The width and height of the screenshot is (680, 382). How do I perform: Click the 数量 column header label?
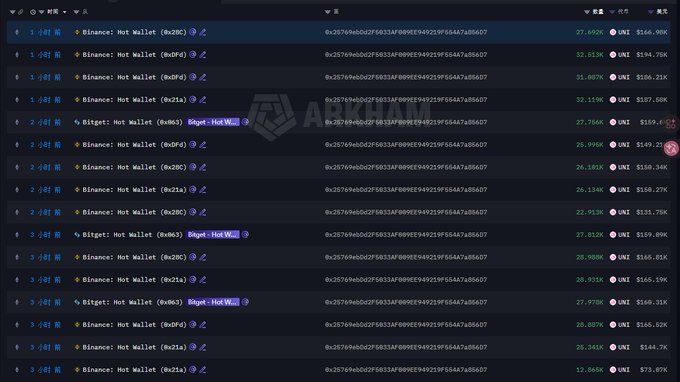pos(598,12)
